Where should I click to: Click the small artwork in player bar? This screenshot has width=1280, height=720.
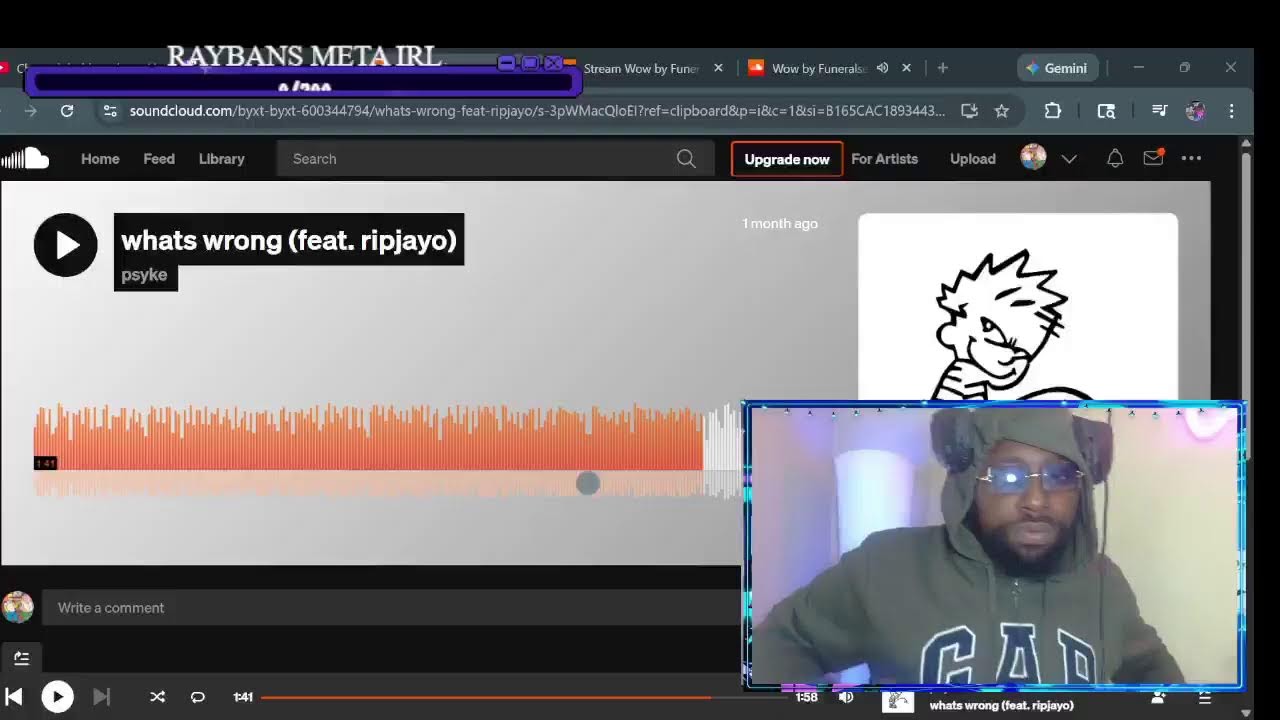(x=898, y=702)
